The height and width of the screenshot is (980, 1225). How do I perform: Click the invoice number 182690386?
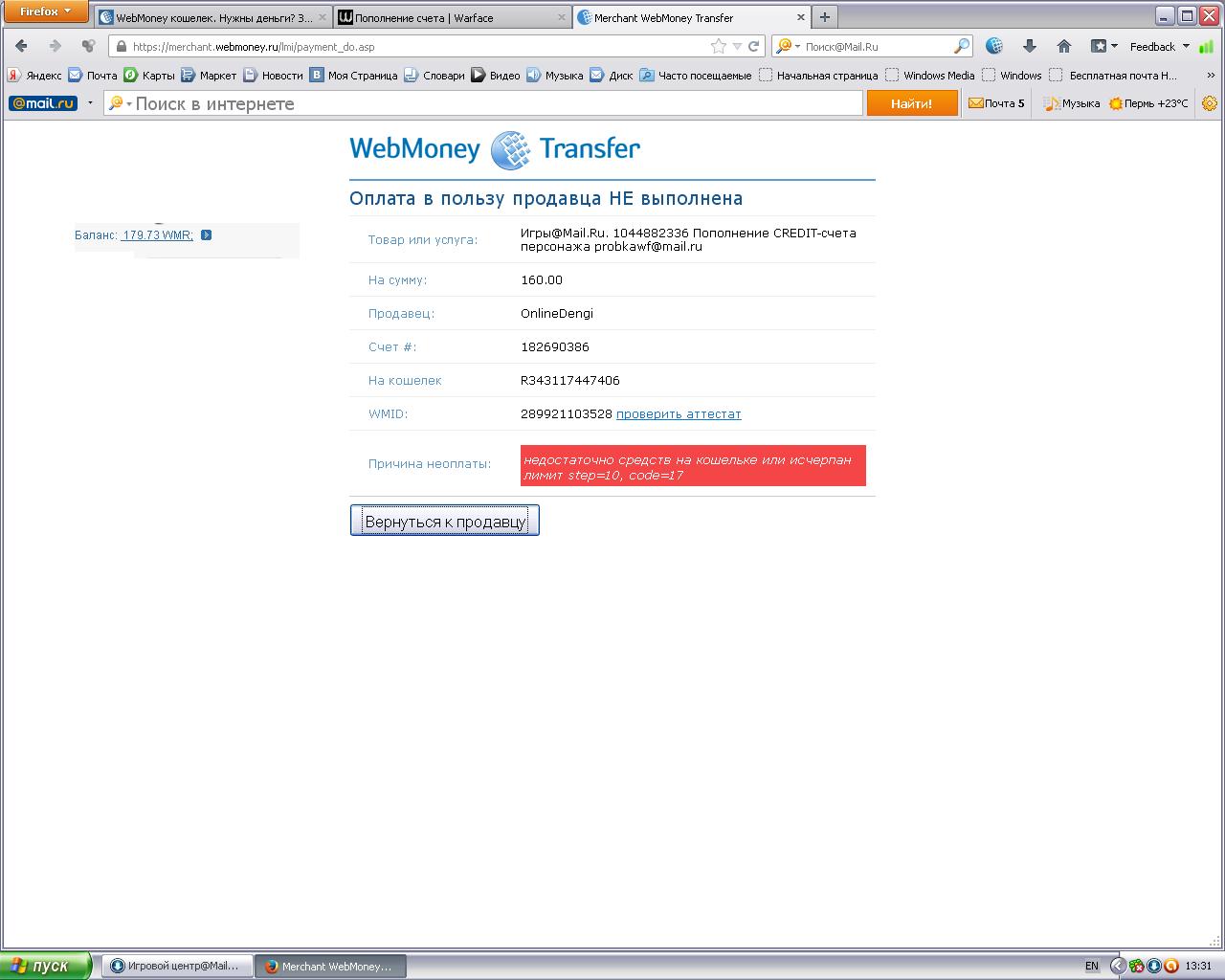coord(555,346)
